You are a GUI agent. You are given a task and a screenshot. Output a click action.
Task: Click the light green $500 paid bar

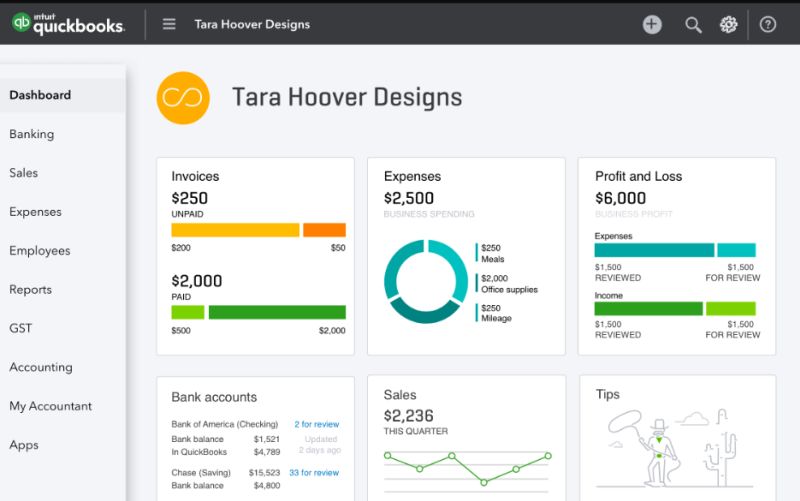point(188,312)
